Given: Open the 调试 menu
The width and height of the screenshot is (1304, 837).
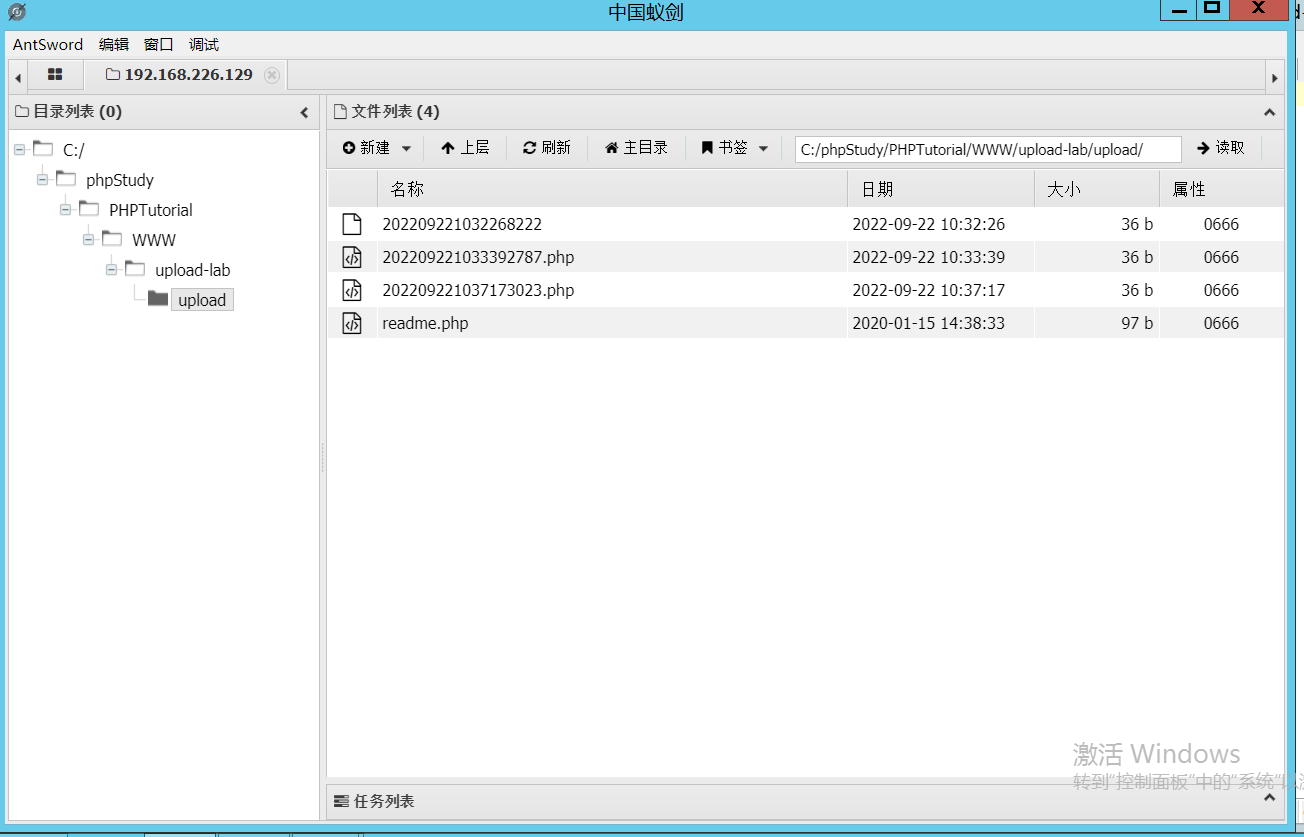Looking at the screenshot, I should pyautogui.click(x=203, y=45).
